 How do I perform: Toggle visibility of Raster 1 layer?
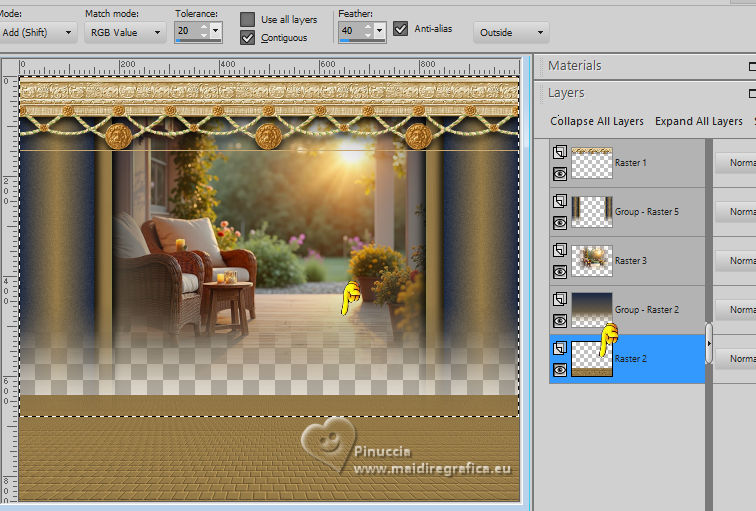pyautogui.click(x=560, y=174)
